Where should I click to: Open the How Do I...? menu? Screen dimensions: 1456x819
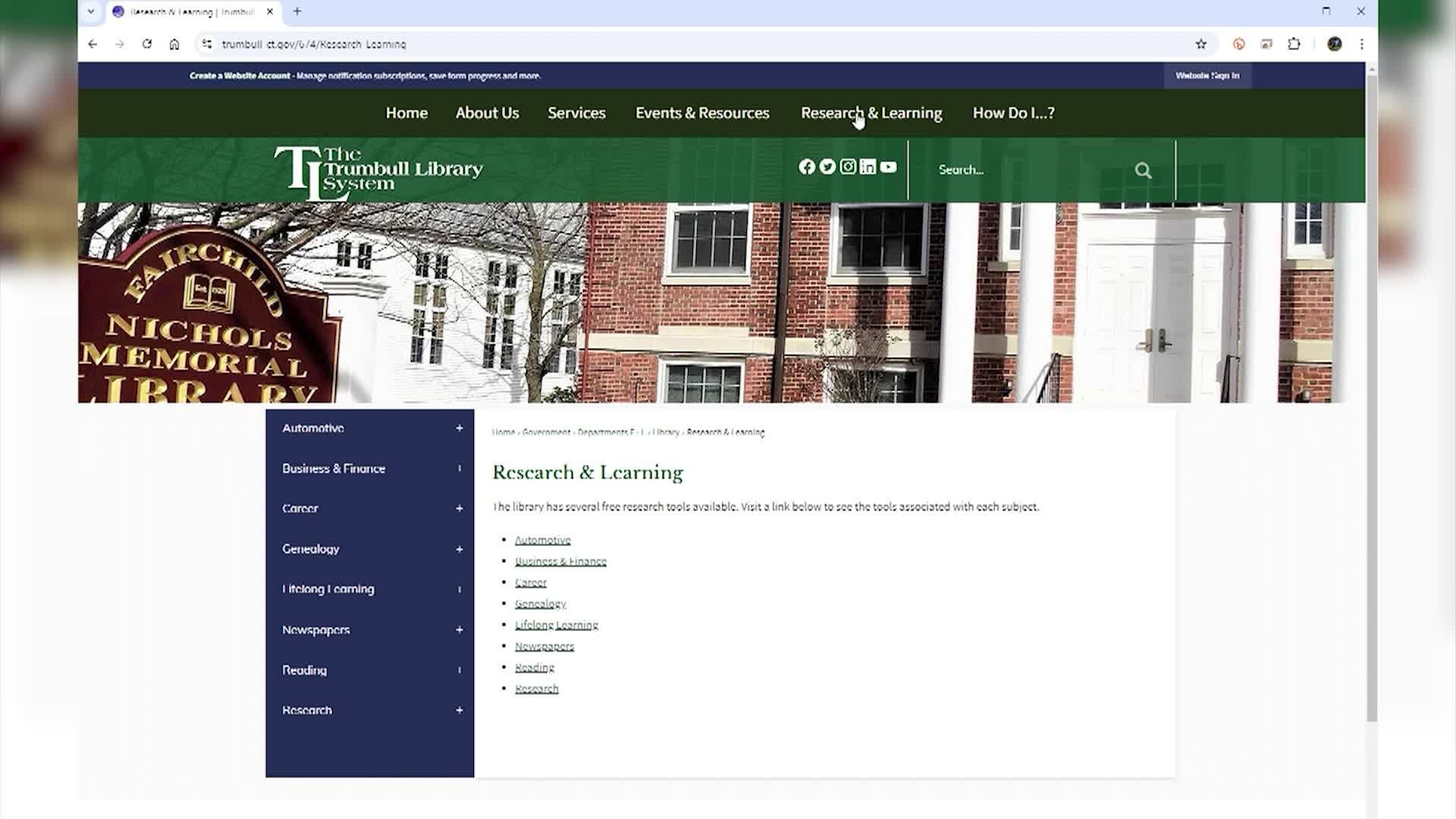1013,113
